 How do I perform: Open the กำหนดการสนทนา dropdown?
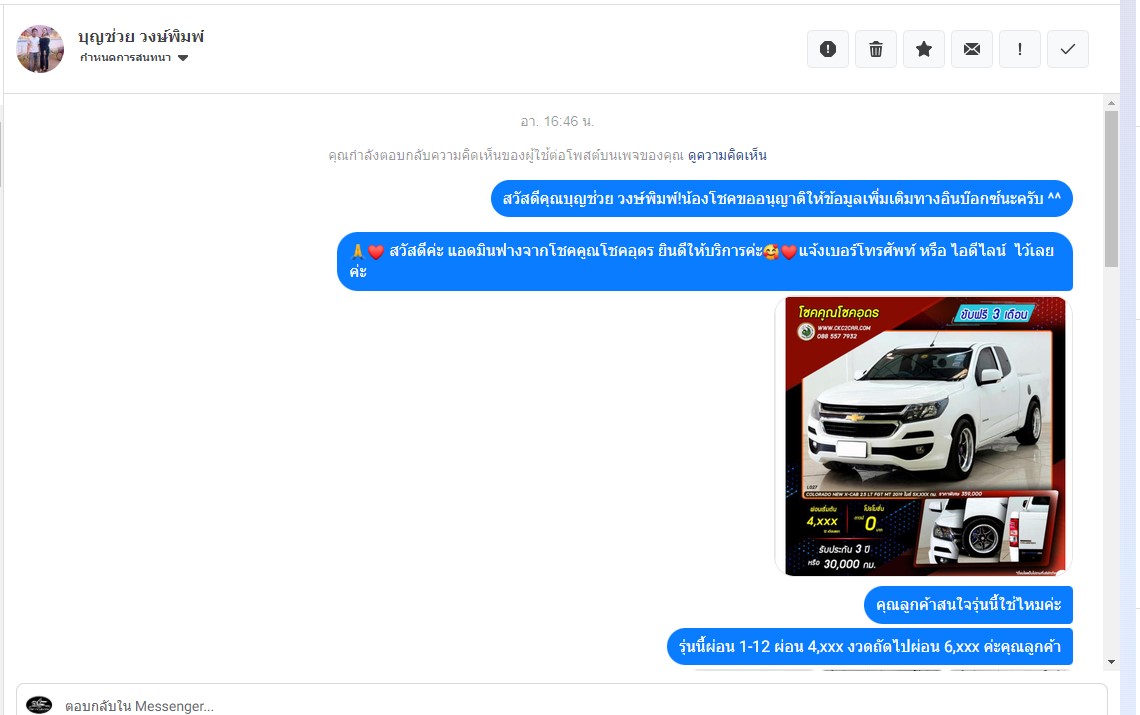[x=134, y=57]
